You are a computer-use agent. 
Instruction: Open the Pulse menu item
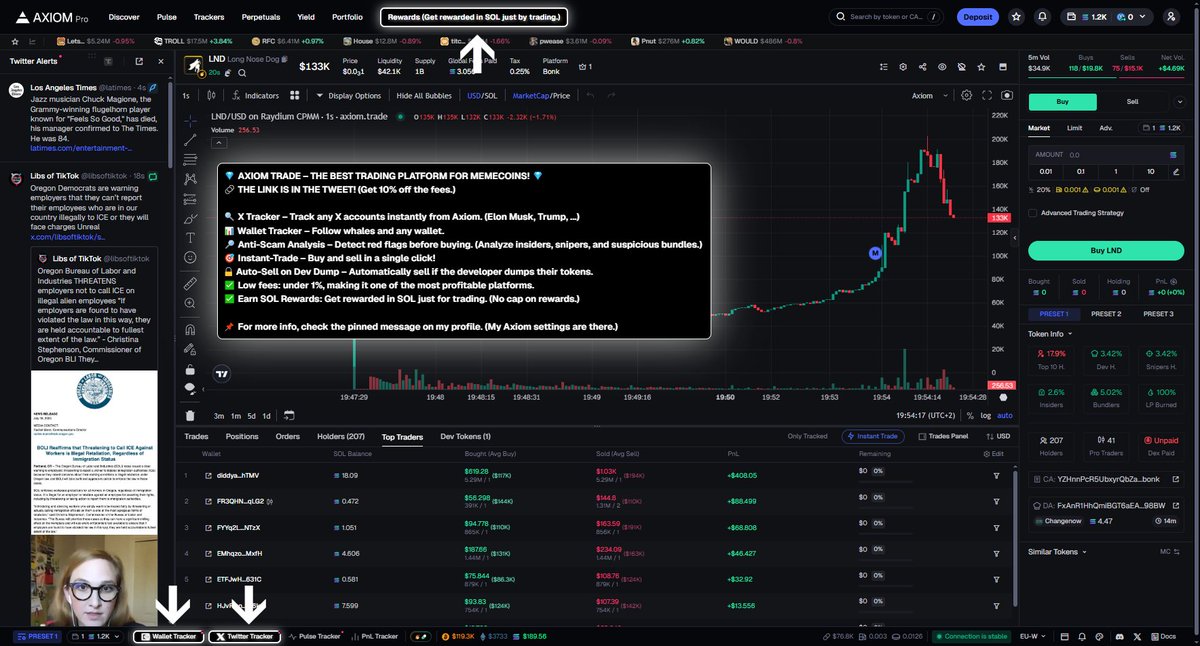pyautogui.click(x=167, y=17)
